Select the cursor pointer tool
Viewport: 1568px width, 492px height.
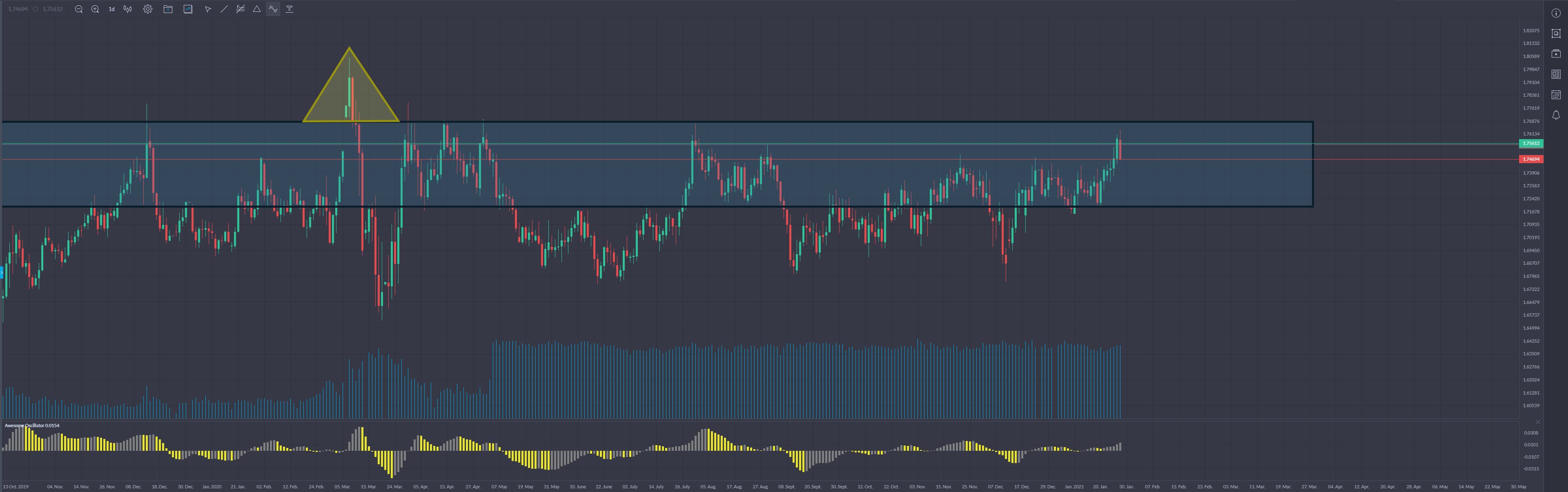point(207,9)
